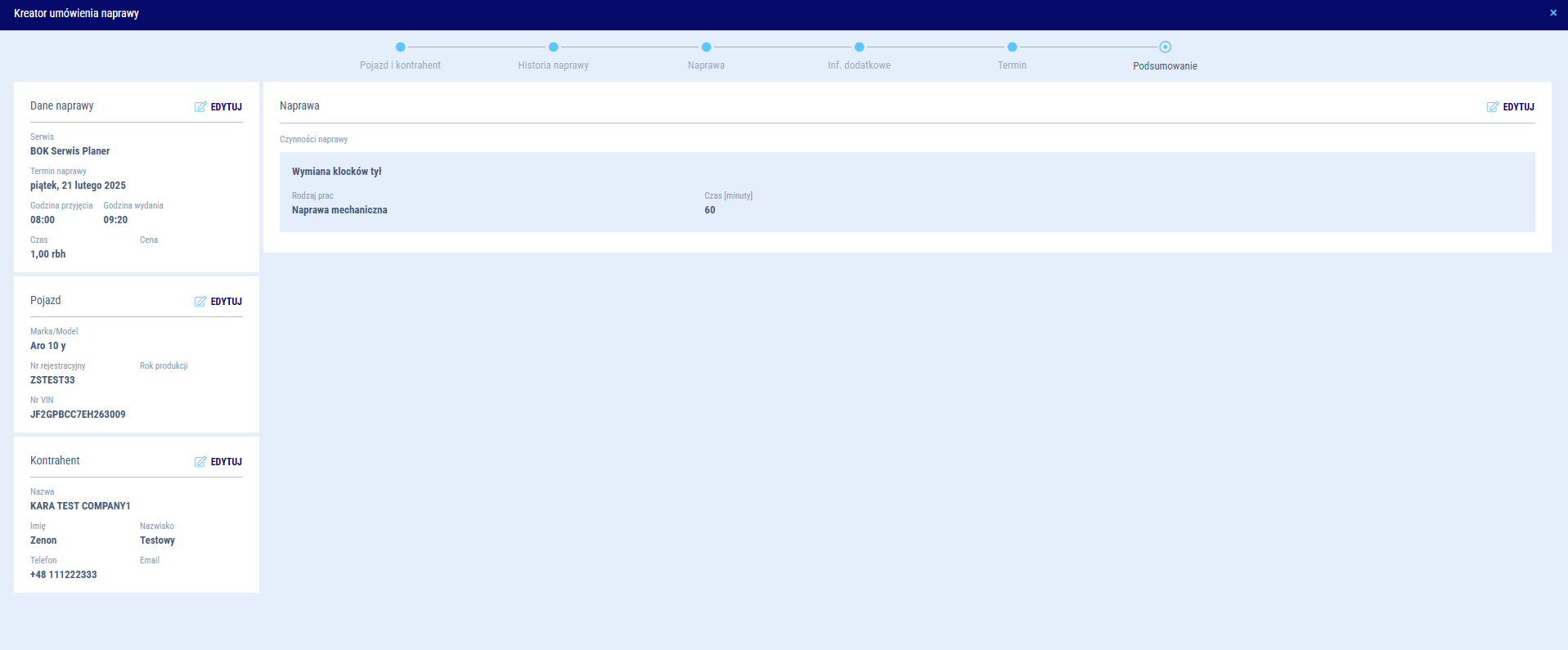
Task: Click the pencil icon in Kontrahent panel
Action: pyautogui.click(x=200, y=462)
